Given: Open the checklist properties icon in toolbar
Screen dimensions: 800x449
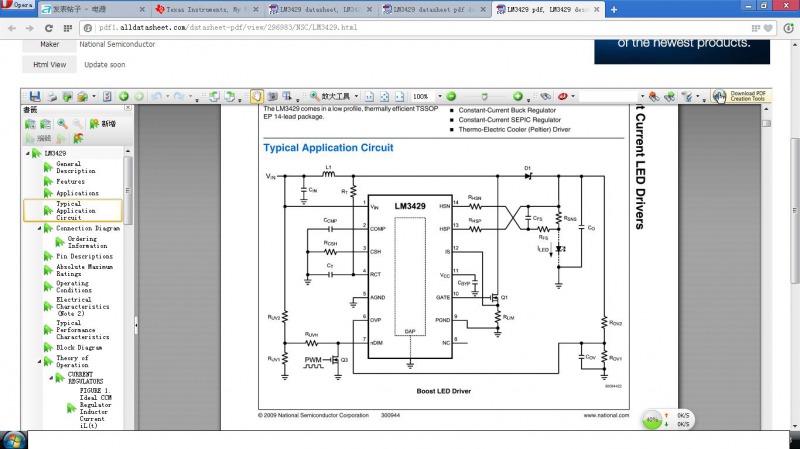Looking at the screenshot, I should click(107, 96).
